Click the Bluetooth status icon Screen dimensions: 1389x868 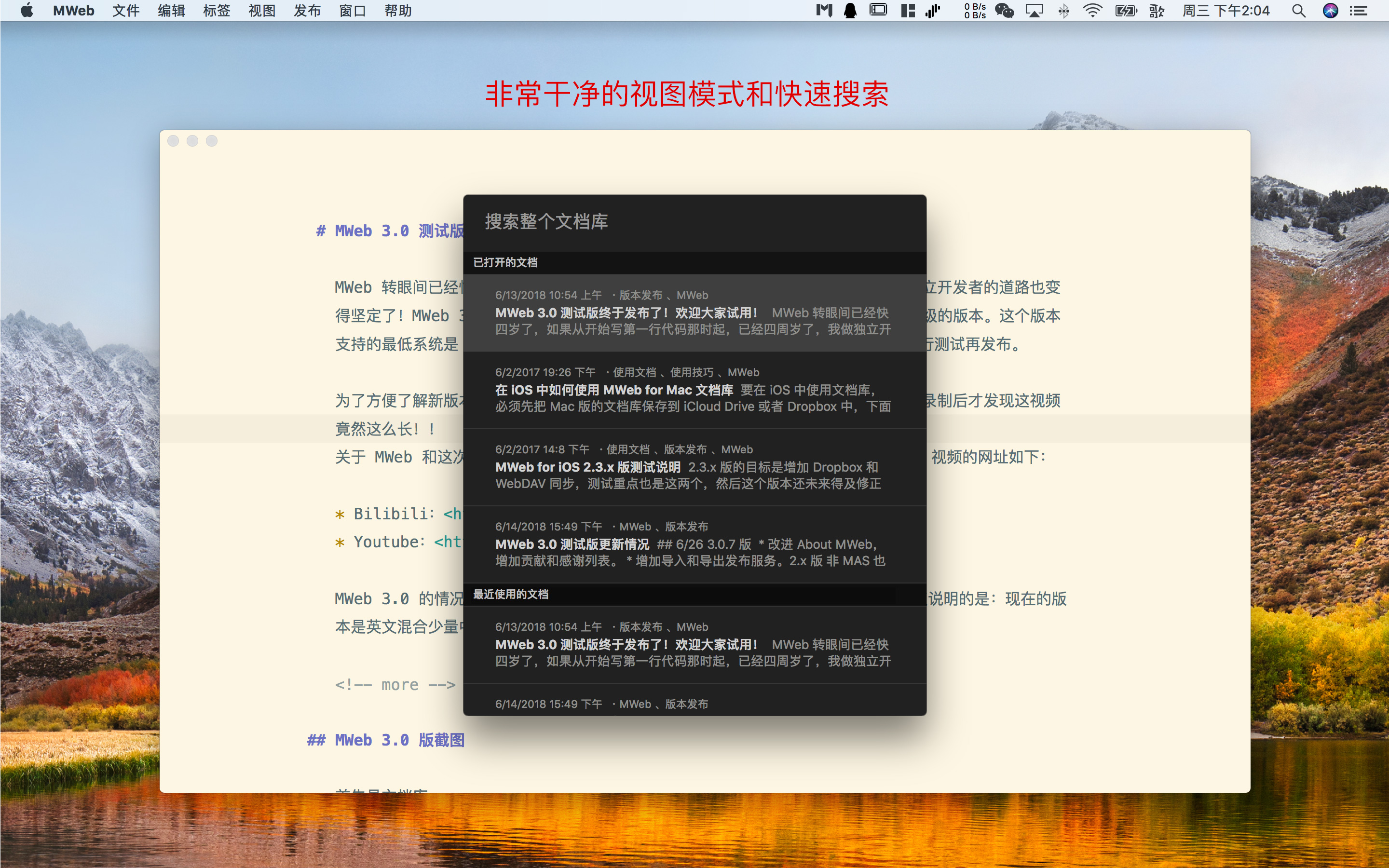[x=1063, y=10]
